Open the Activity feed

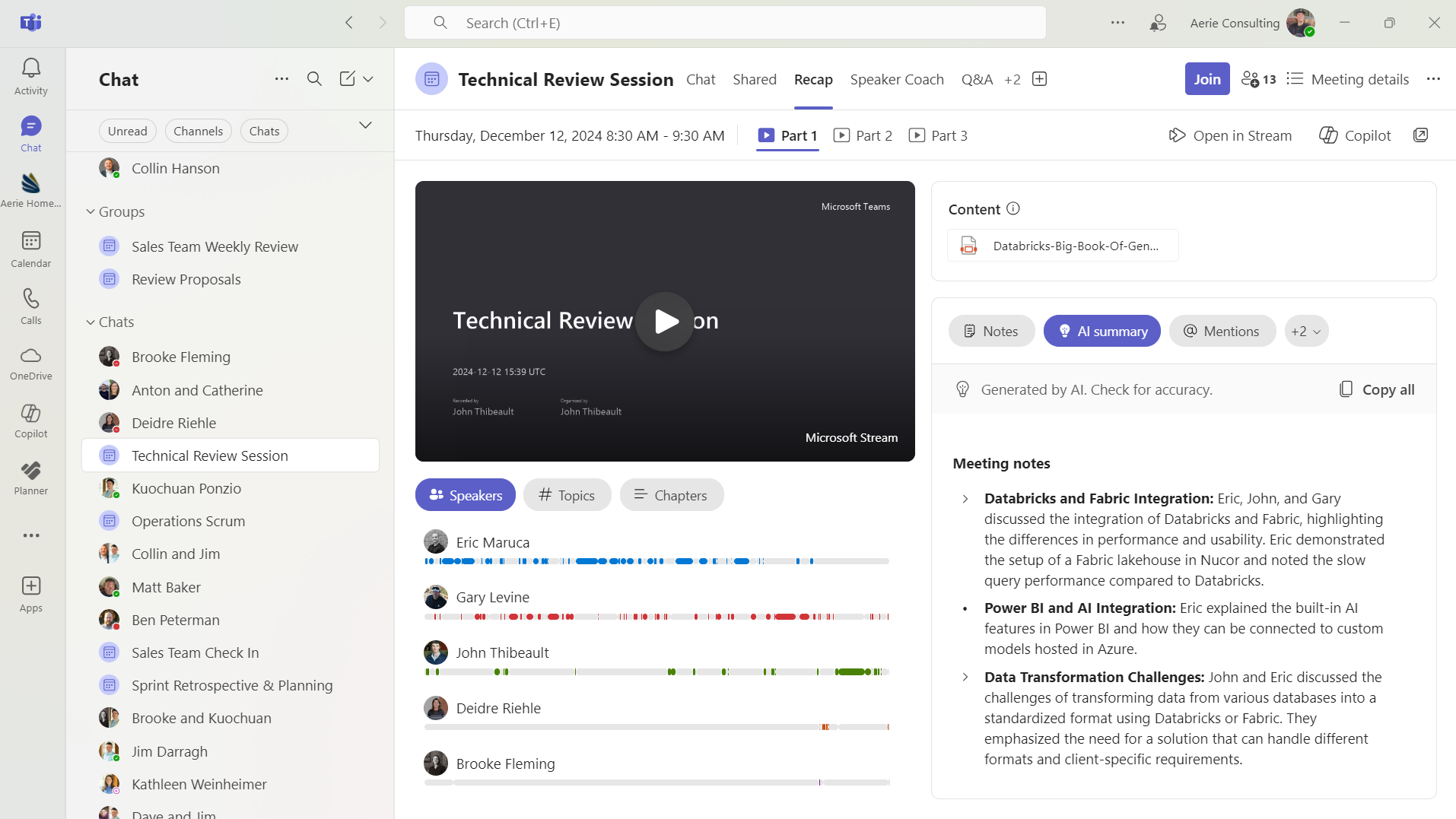(30, 77)
